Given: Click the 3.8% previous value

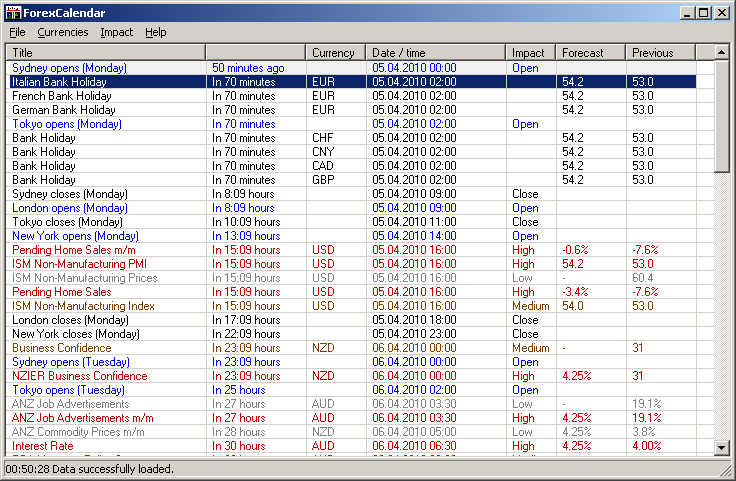Looking at the screenshot, I should click(644, 432).
